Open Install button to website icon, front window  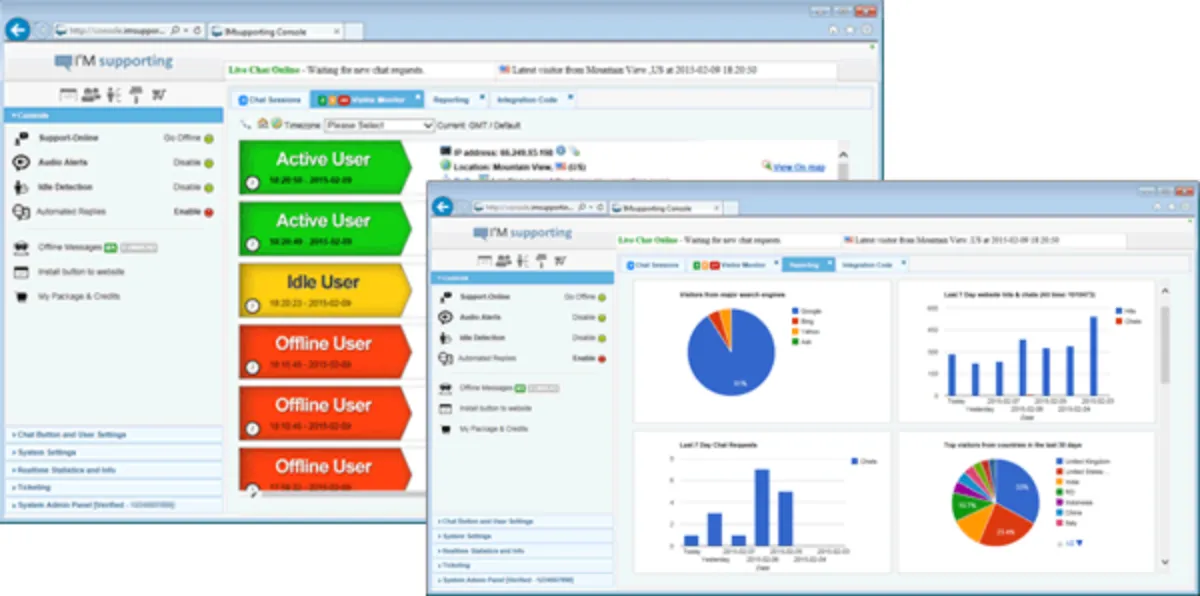(x=446, y=408)
